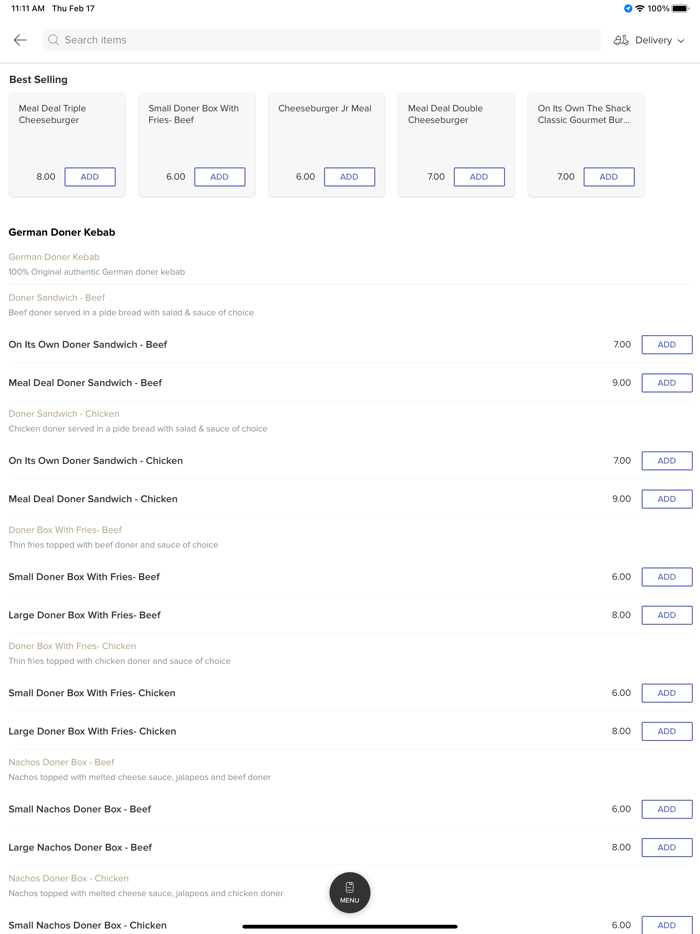Select the Nachos Doner Box - Chicken heading
Image resolution: width=700 pixels, height=934 pixels.
pos(69,878)
